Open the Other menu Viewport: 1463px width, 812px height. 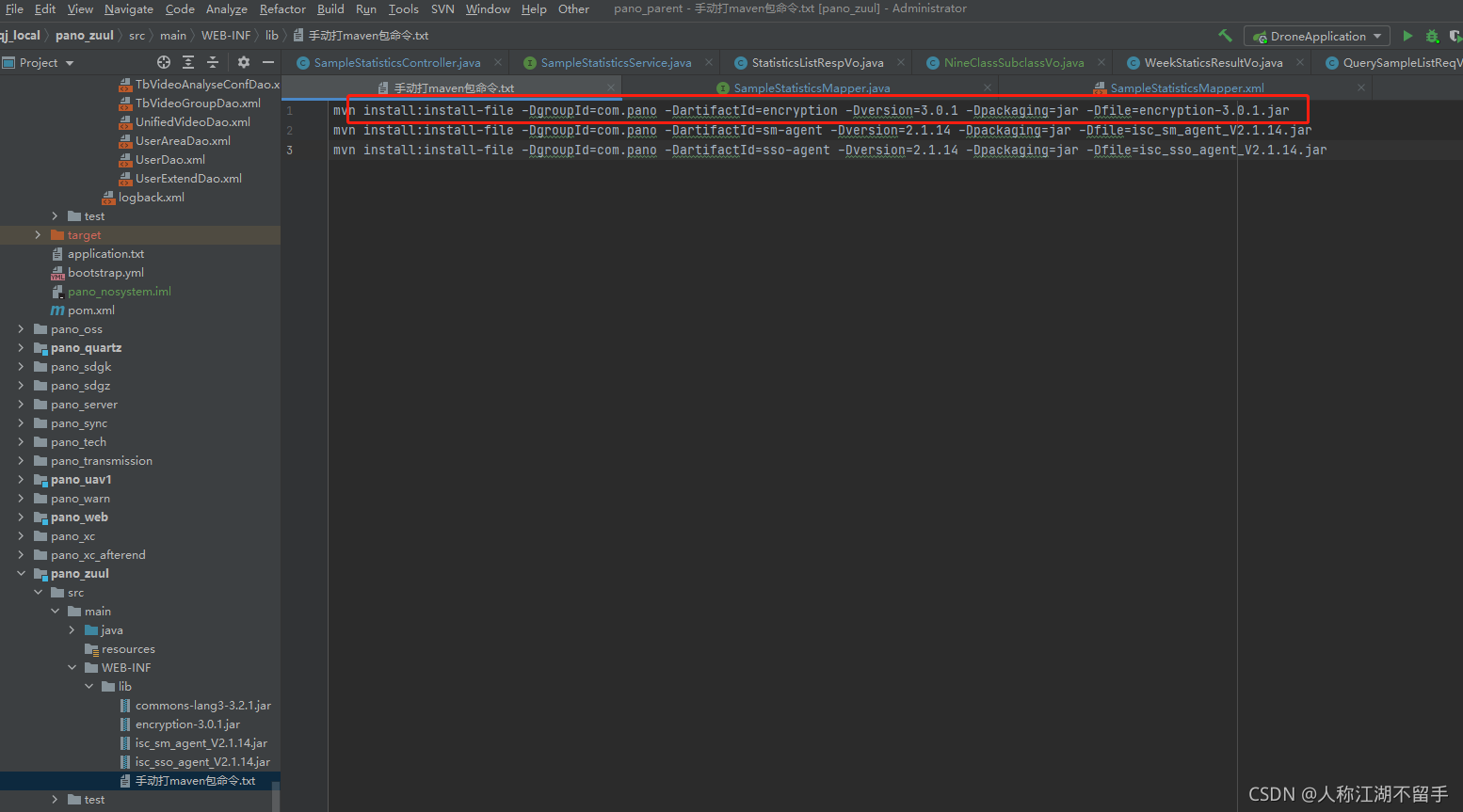tap(573, 8)
